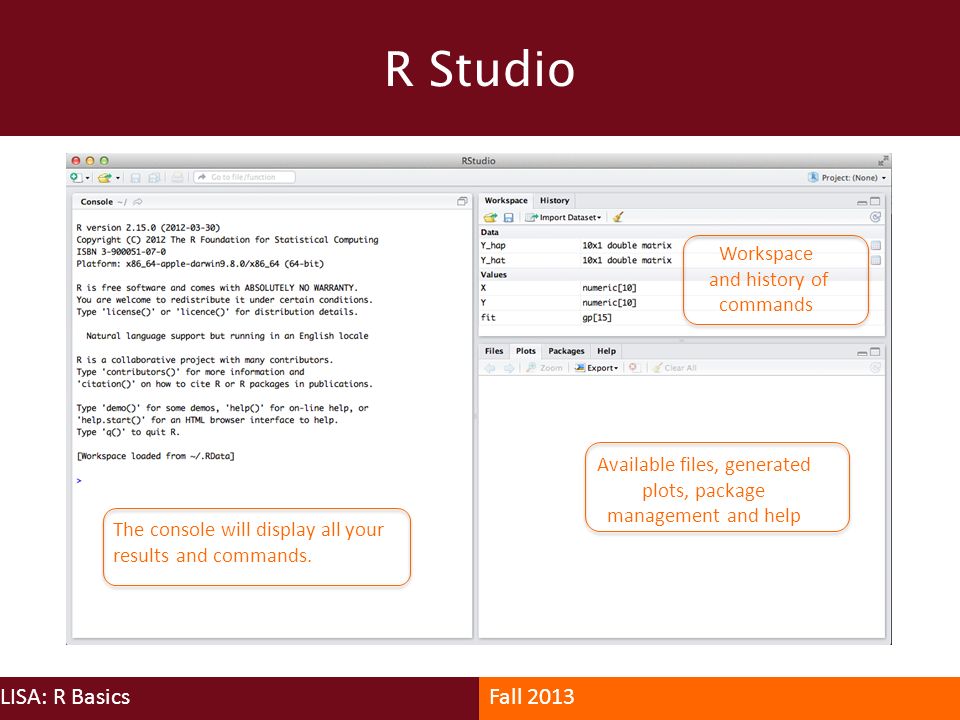Click the grid view icon for Y_hat
This screenshot has height=720, width=960.
point(876,260)
